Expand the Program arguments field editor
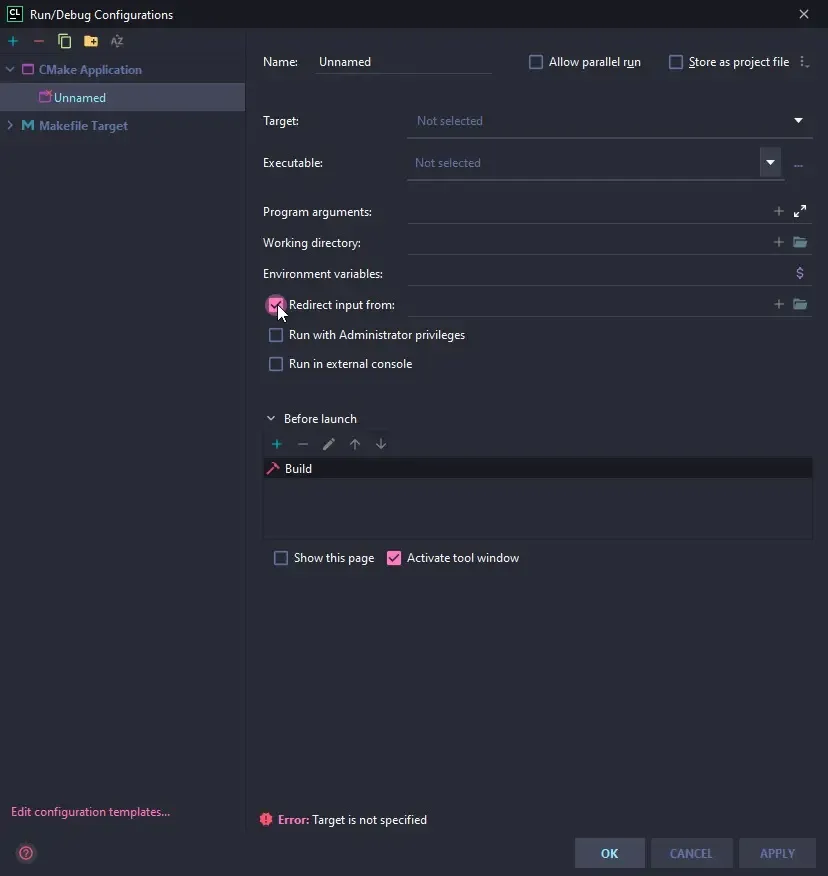This screenshot has height=876, width=828. 800,212
